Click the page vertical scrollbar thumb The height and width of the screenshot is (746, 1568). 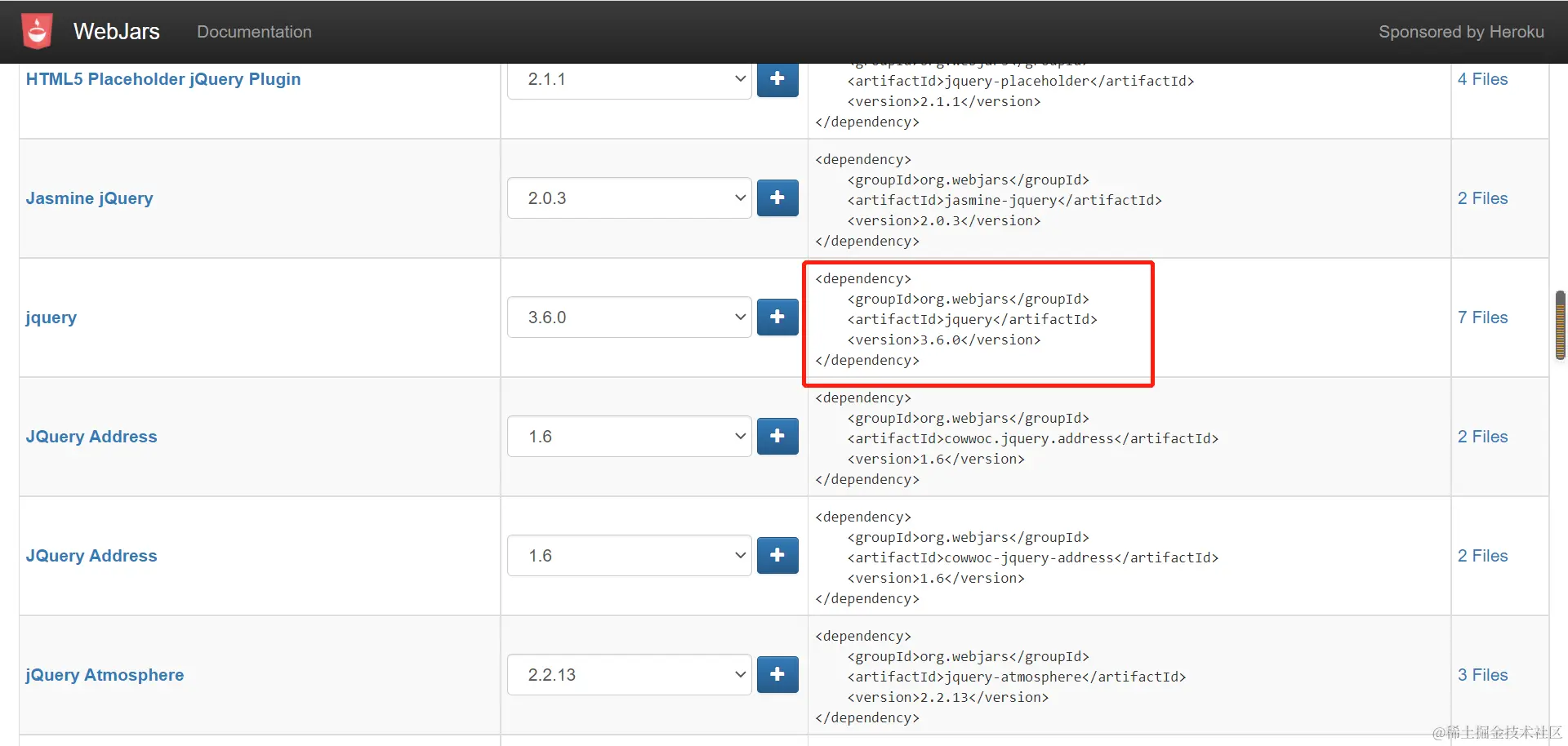pyautogui.click(x=1561, y=325)
